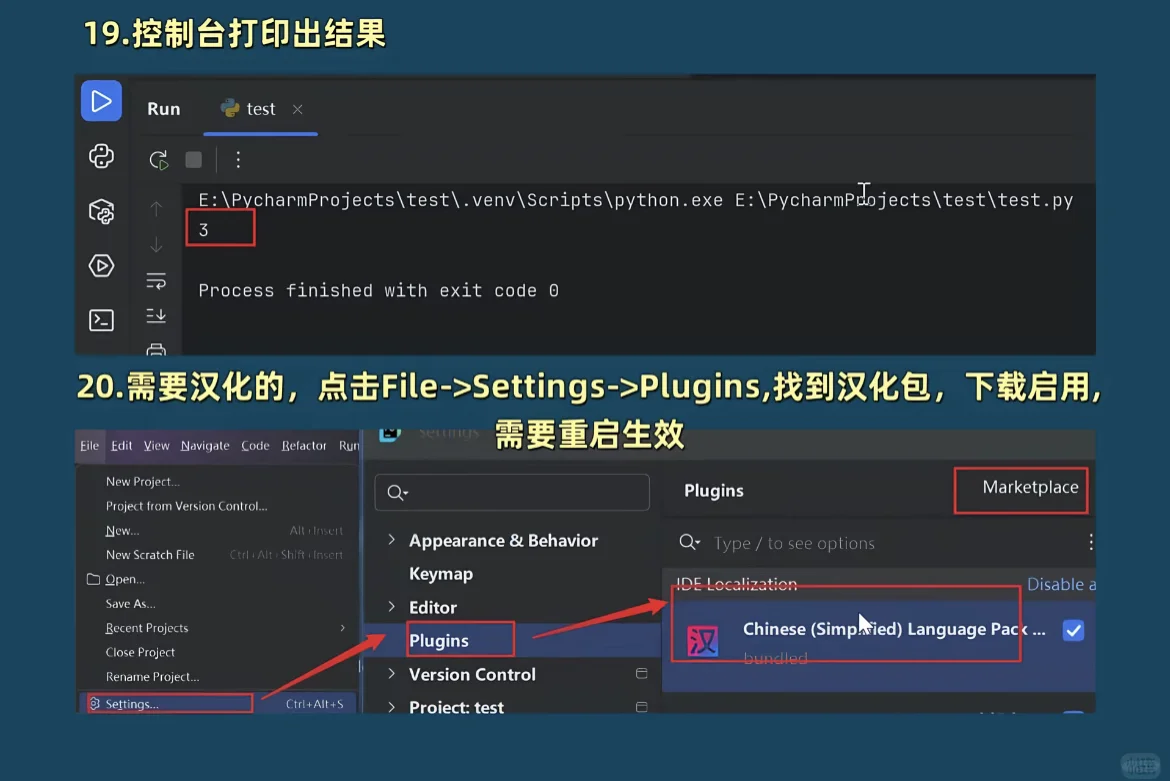Select the Python Packages sidebar icon
The height and width of the screenshot is (781, 1170).
pyautogui.click(x=101, y=211)
